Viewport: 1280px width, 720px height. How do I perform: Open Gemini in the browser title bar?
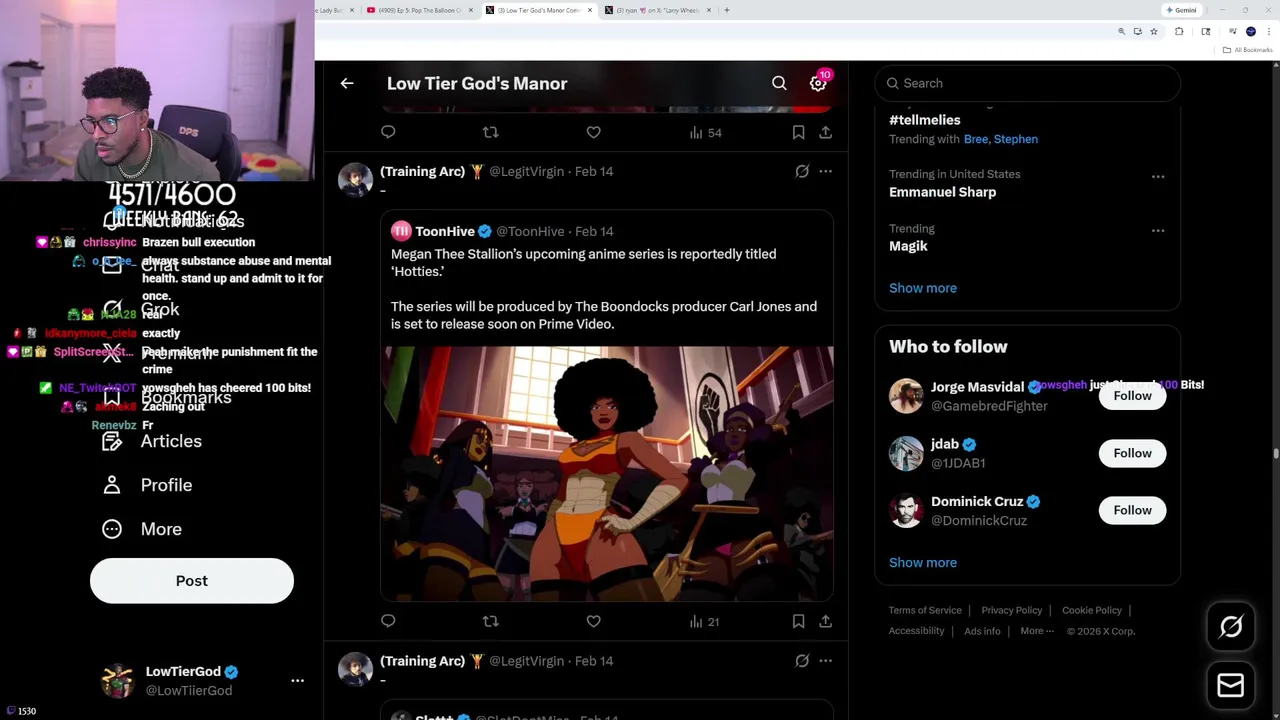1181,10
